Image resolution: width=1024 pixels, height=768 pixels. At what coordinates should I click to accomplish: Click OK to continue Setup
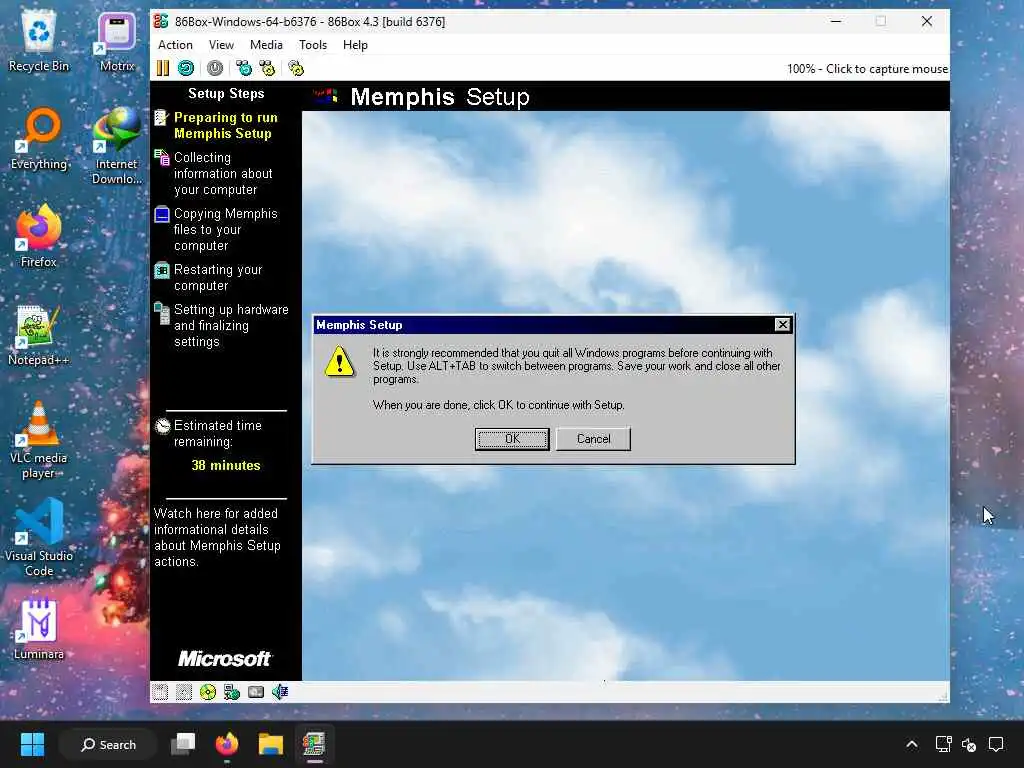coord(512,439)
